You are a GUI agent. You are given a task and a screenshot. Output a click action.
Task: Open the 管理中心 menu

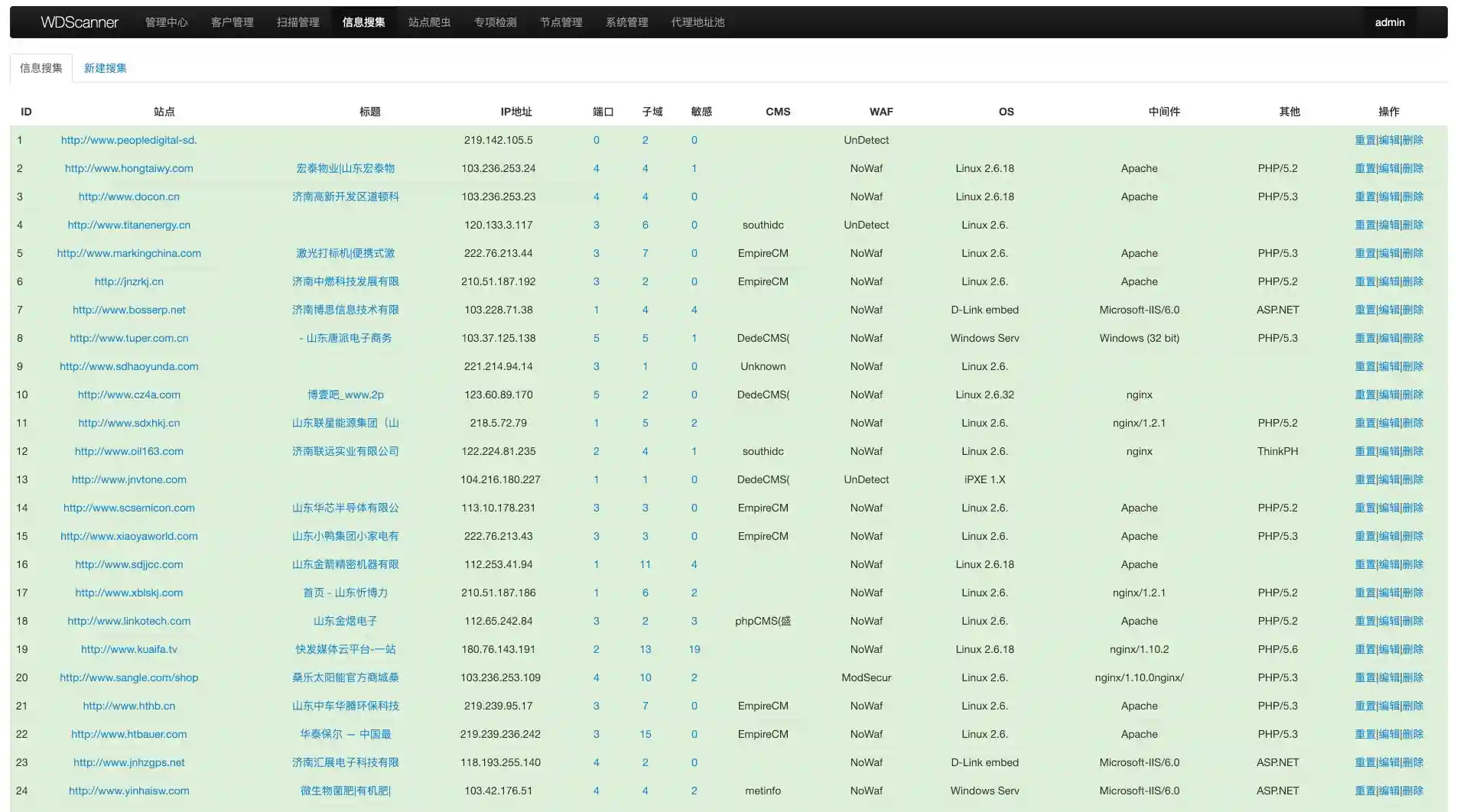(166, 22)
